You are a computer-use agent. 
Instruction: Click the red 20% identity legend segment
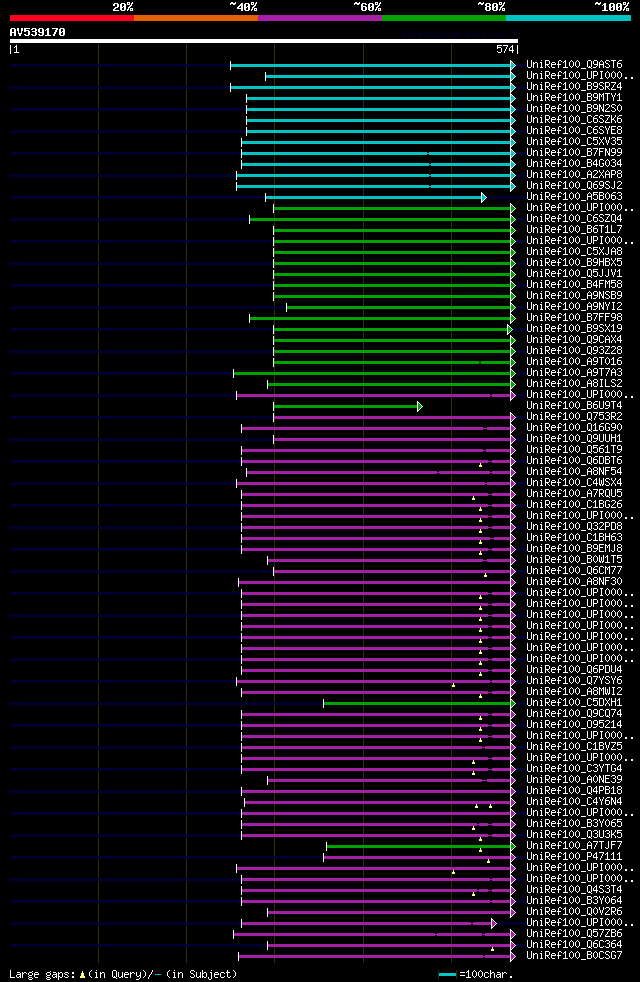click(x=72, y=18)
